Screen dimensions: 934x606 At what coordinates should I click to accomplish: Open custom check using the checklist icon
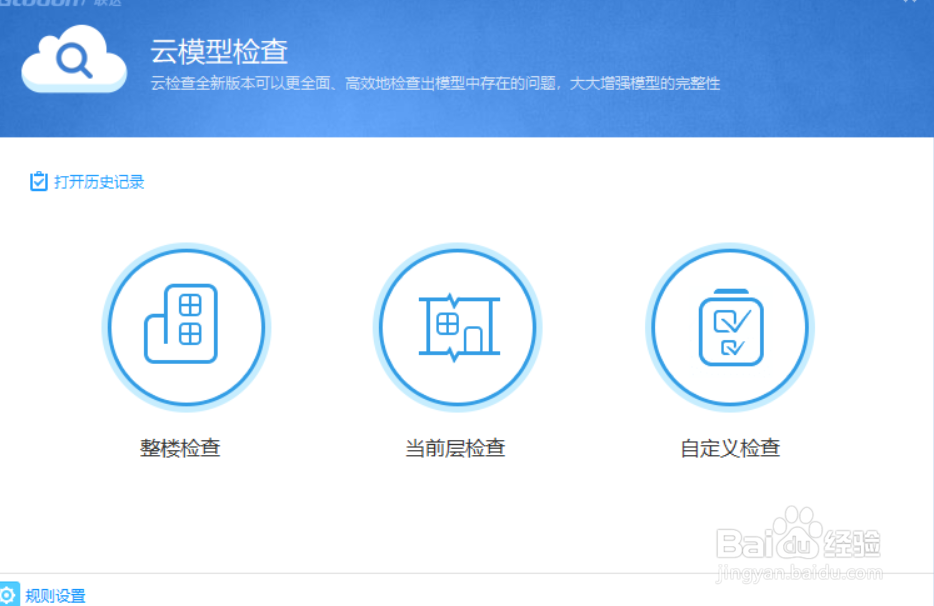tap(729, 328)
